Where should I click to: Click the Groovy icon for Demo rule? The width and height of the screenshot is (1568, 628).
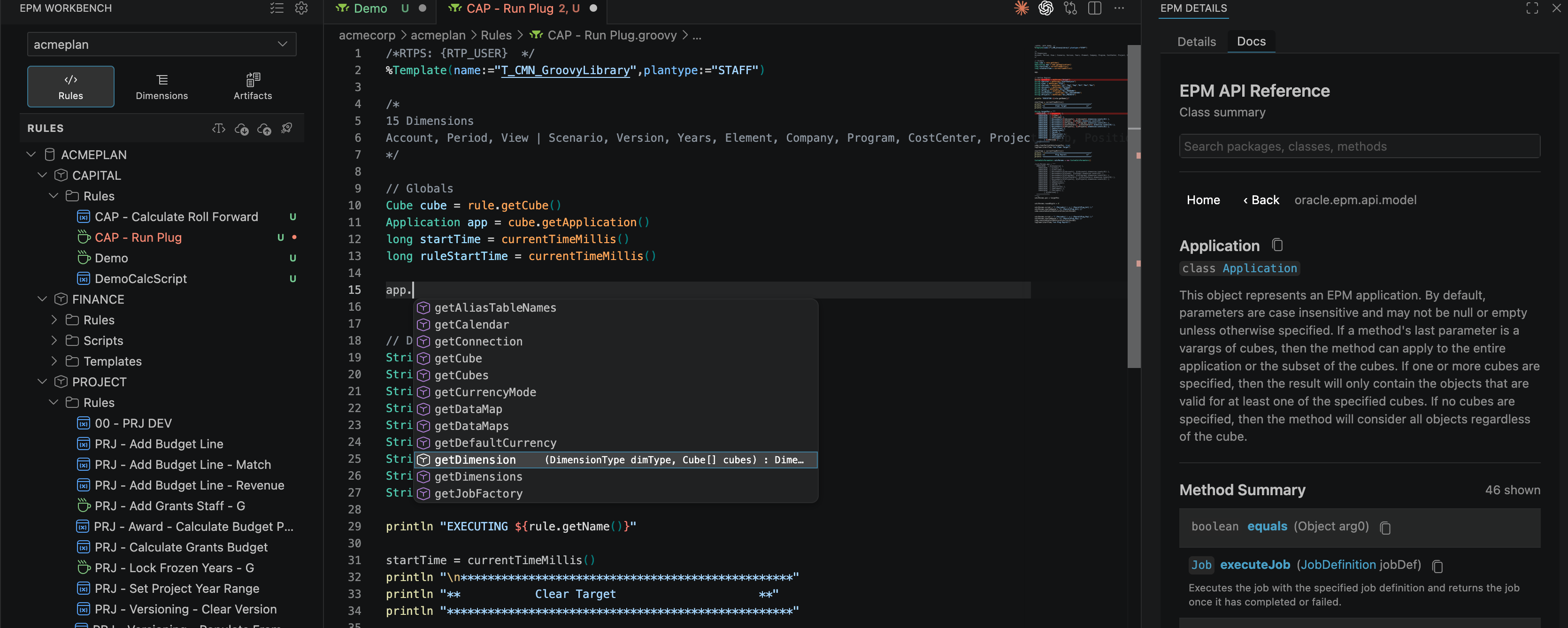(84, 258)
